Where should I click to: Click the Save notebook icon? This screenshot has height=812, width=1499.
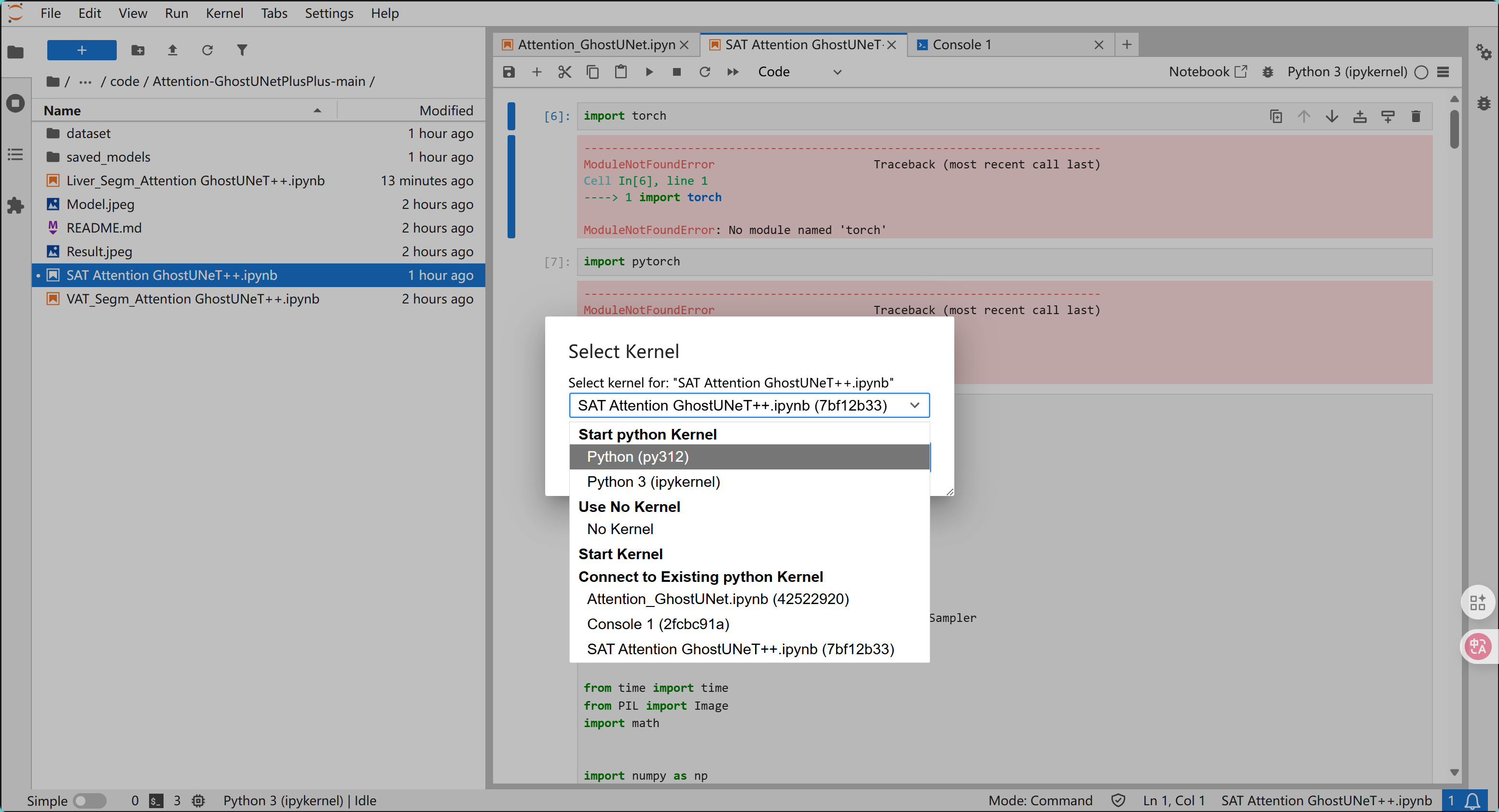[509, 71]
